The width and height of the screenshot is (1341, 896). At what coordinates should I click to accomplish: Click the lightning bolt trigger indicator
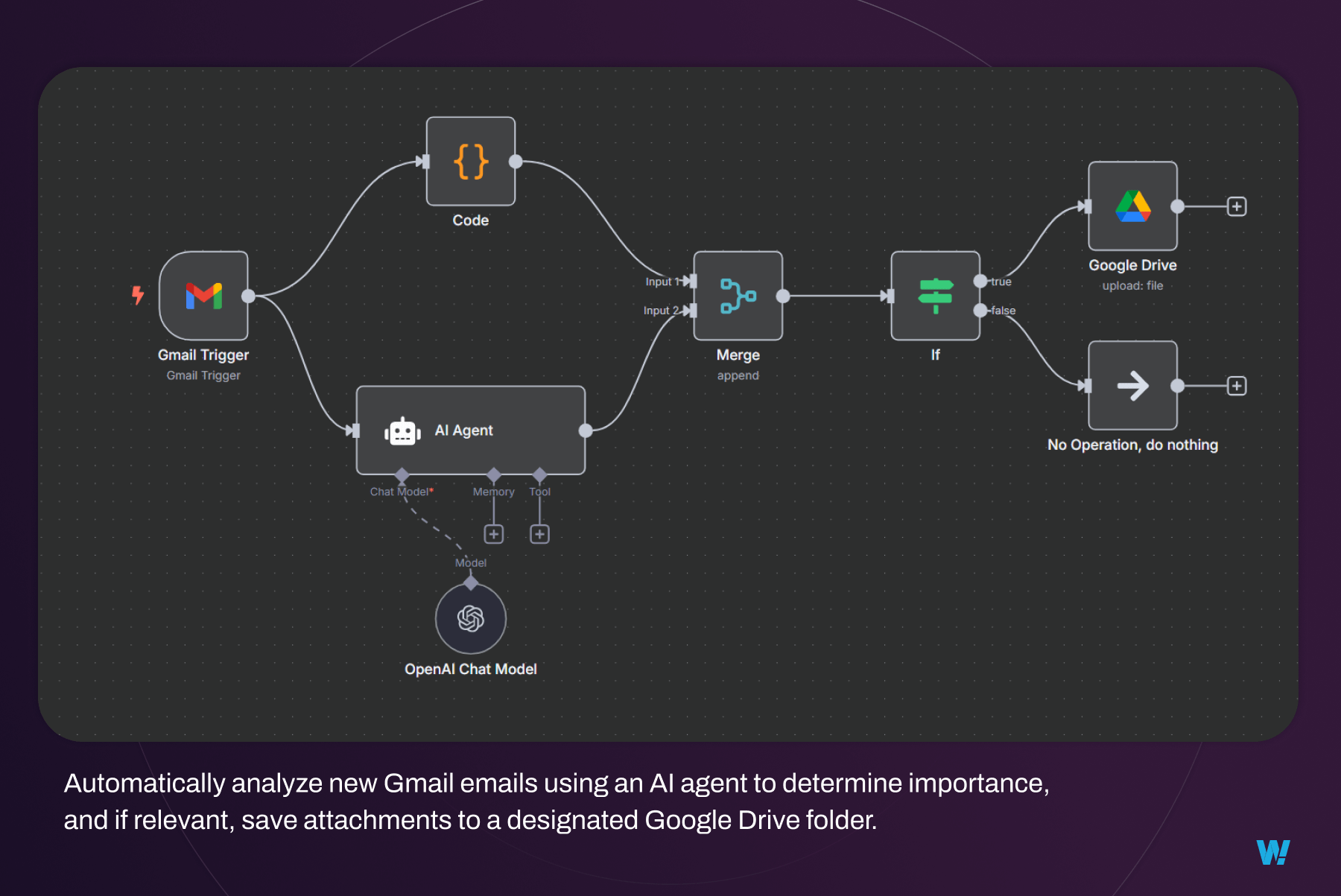(x=138, y=296)
